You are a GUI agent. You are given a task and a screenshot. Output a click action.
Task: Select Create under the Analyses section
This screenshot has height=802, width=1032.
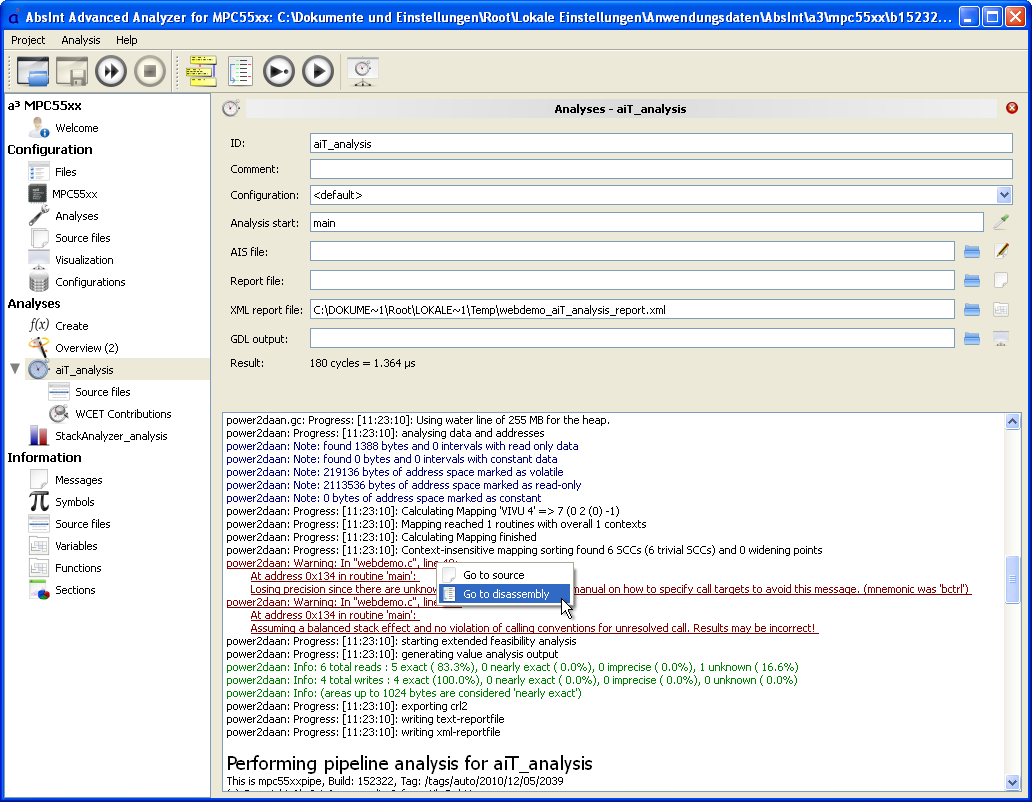click(x=71, y=326)
